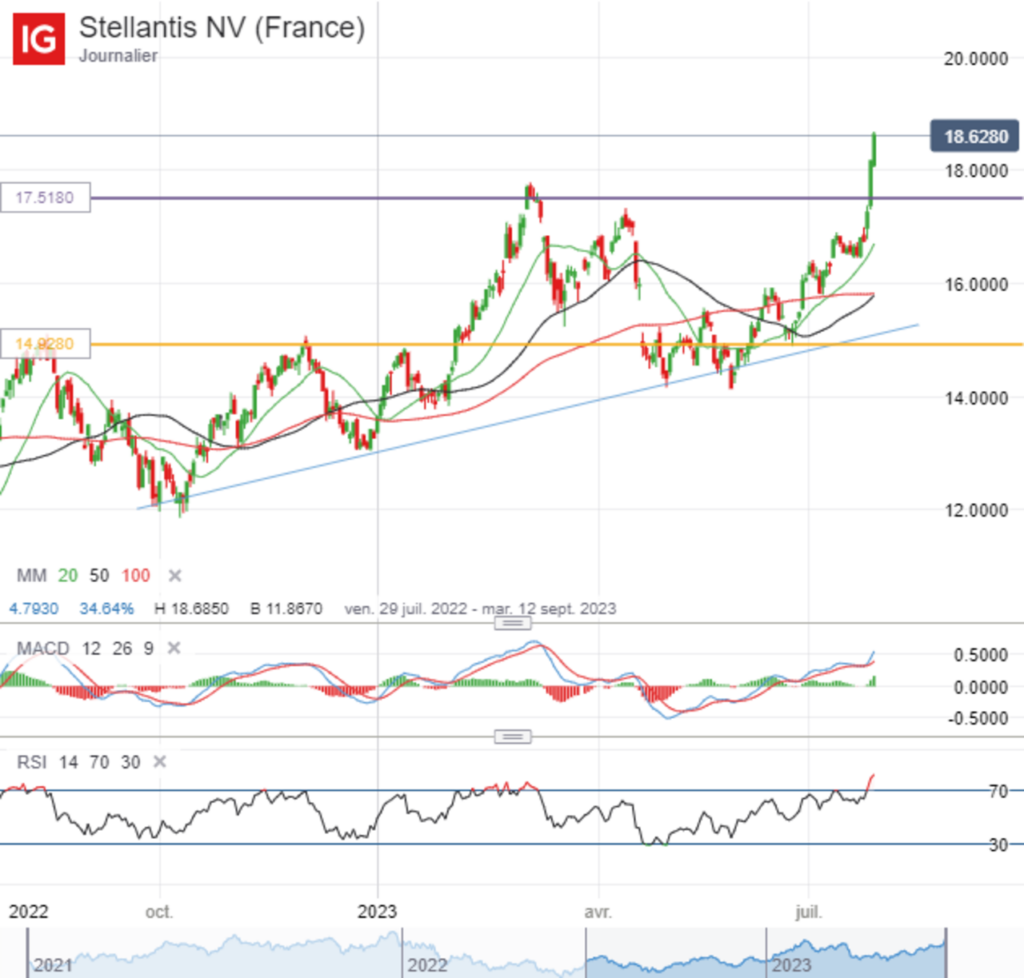Click the MACD panel resize handle
1024x978 pixels.
click(512, 622)
